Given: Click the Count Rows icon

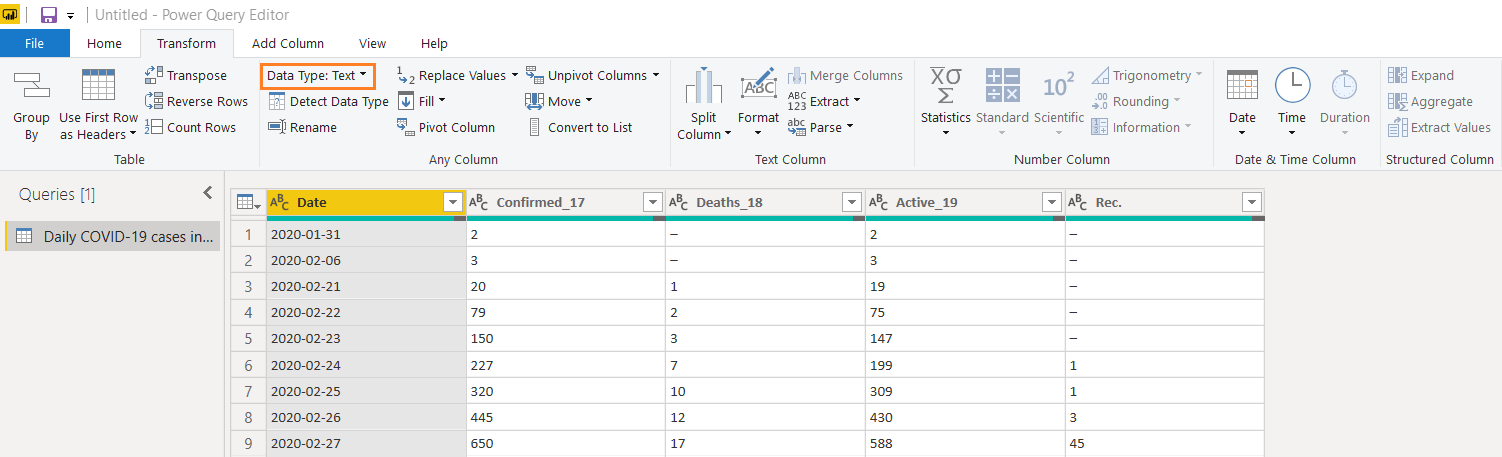Looking at the screenshot, I should pyautogui.click(x=154, y=127).
